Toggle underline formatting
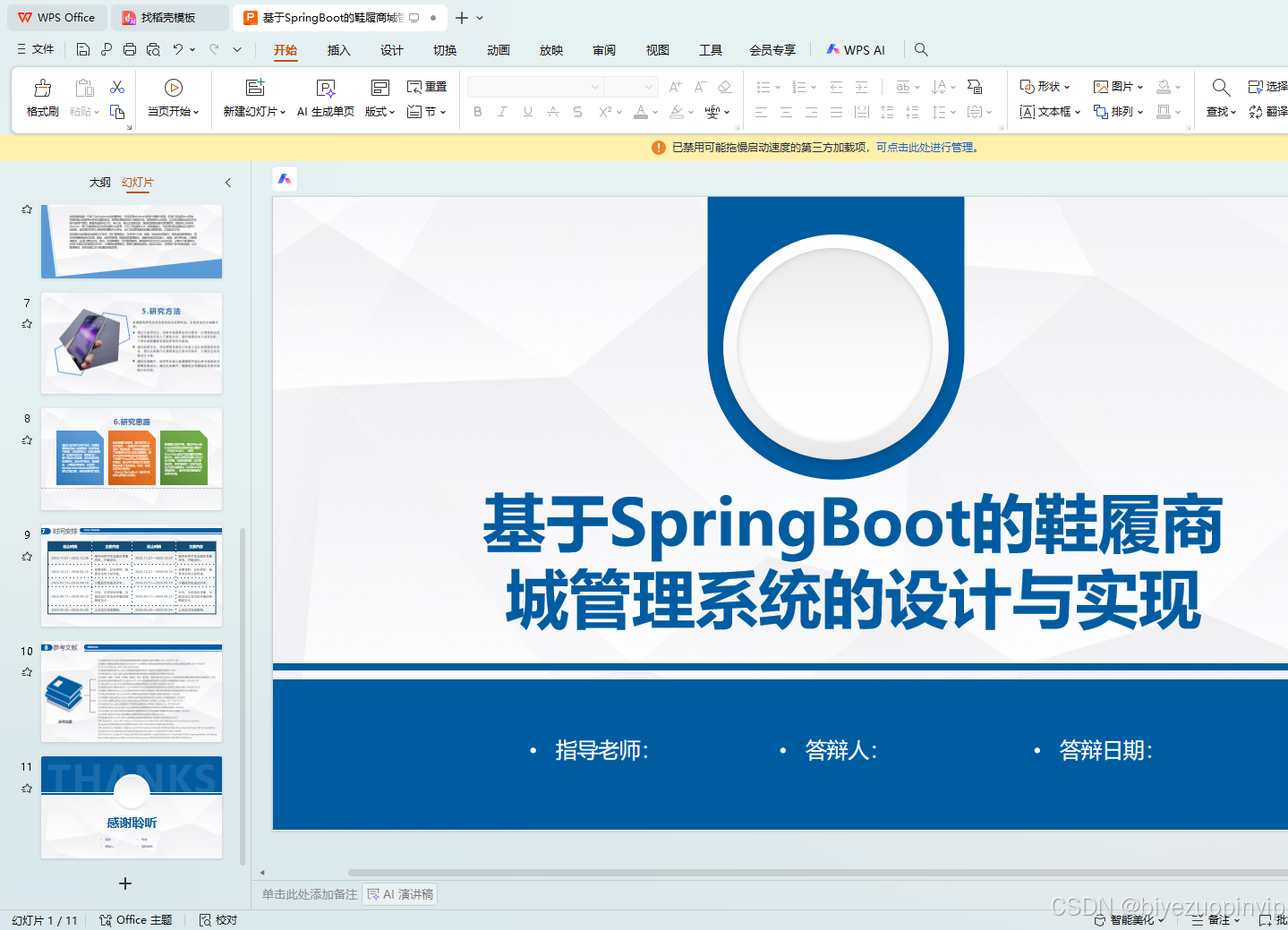1288x930 pixels. pos(527,111)
